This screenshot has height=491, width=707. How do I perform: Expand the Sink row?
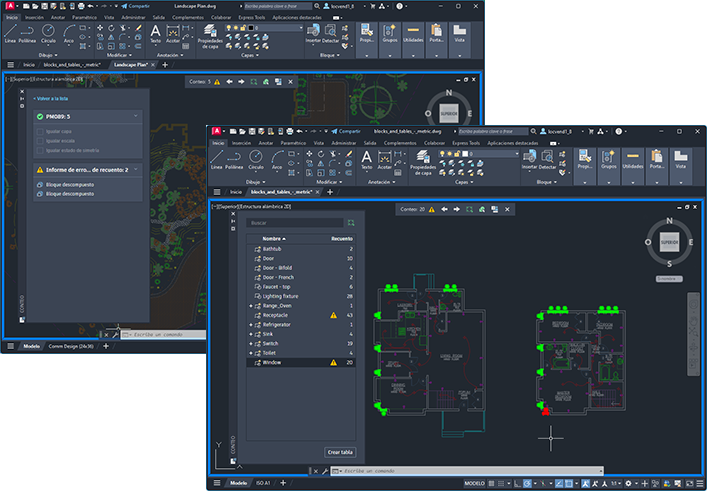pyautogui.click(x=251, y=334)
